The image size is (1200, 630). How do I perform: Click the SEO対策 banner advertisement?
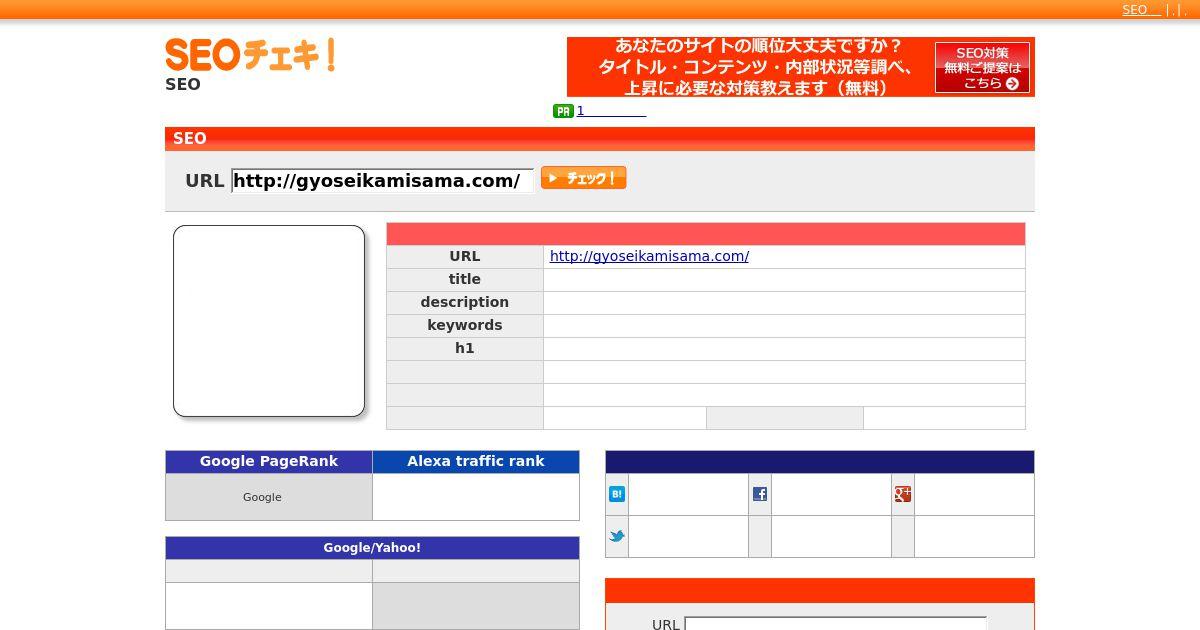point(800,67)
